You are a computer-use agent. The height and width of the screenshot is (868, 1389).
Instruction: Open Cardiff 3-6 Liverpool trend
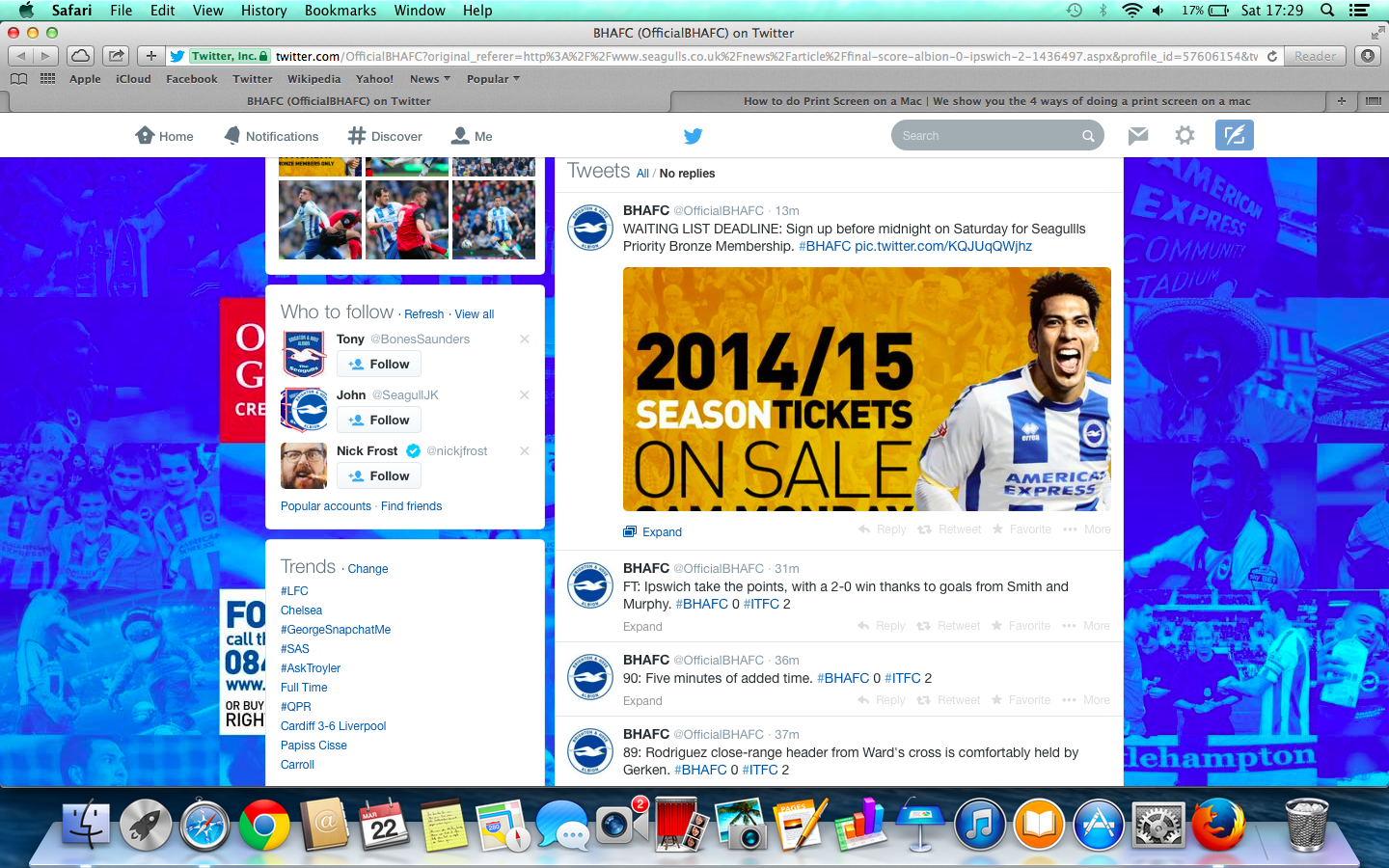[333, 726]
